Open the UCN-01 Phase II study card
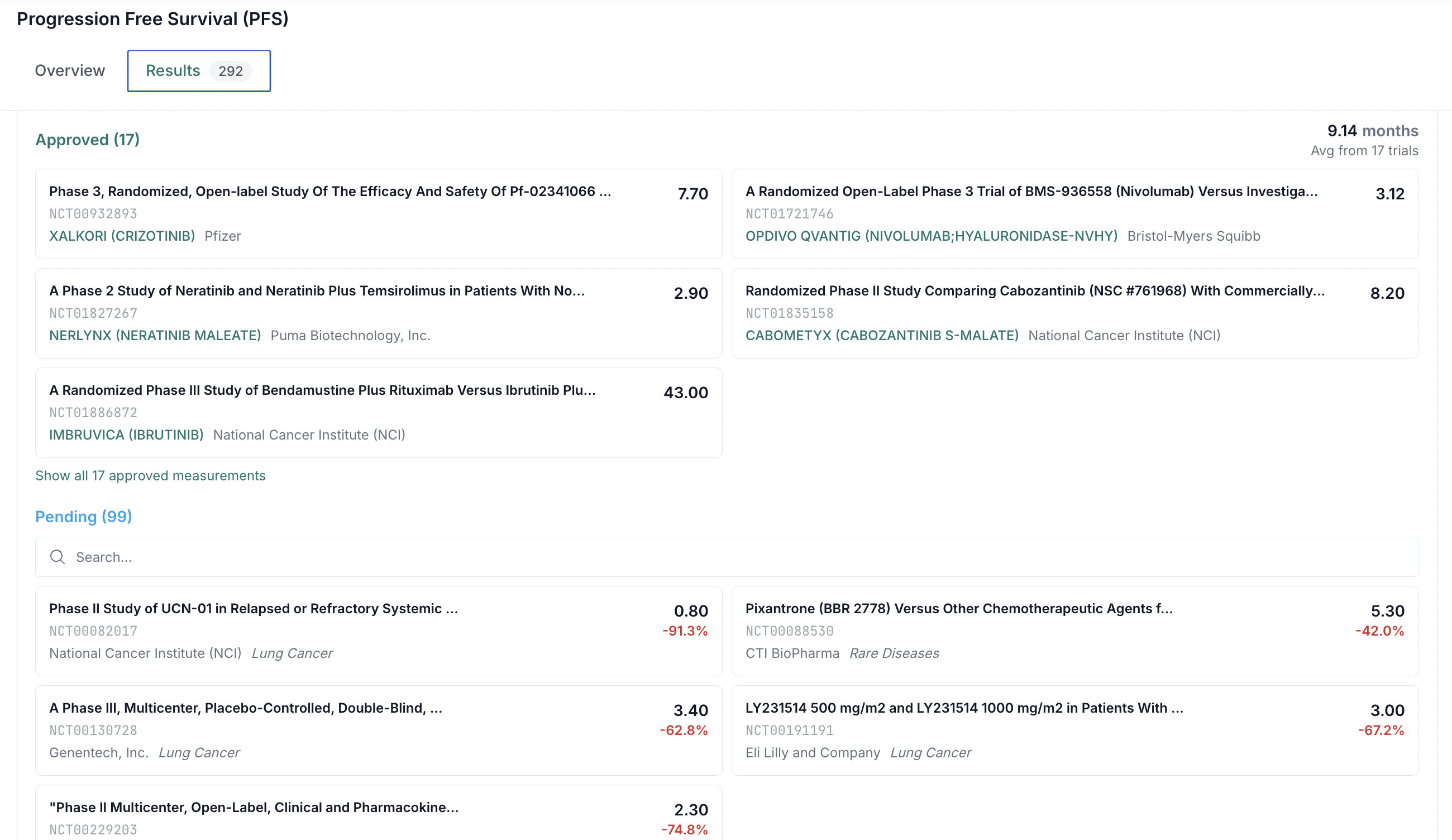This screenshot has width=1452, height=840. pos(379,631)
